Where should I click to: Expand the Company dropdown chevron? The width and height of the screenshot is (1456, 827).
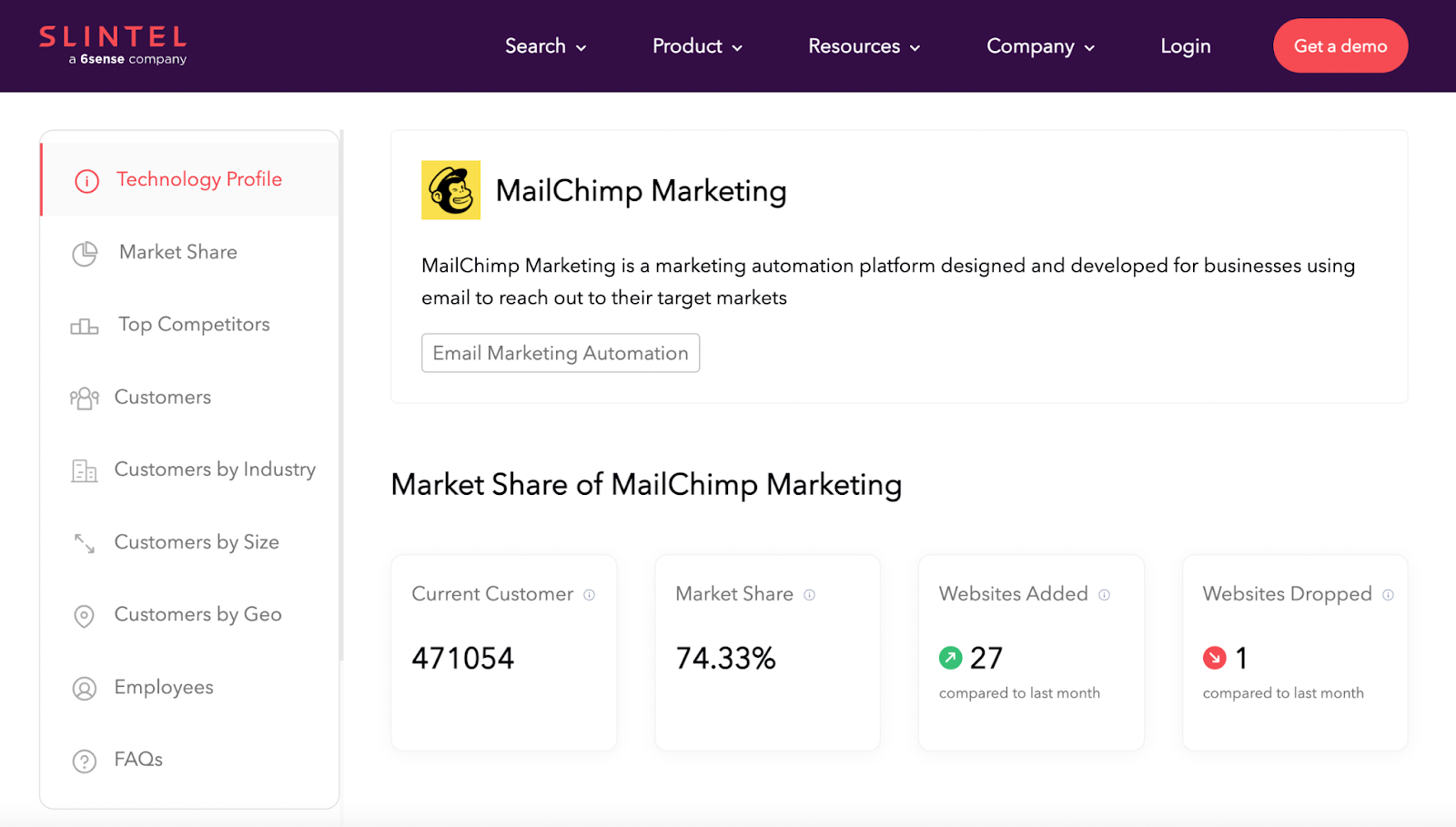point(1089,48)
